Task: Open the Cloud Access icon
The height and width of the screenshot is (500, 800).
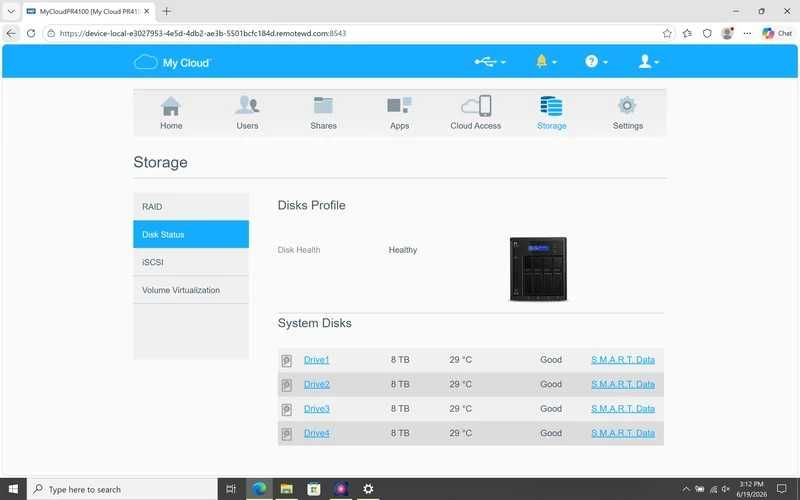Action: tap(476, 106)
